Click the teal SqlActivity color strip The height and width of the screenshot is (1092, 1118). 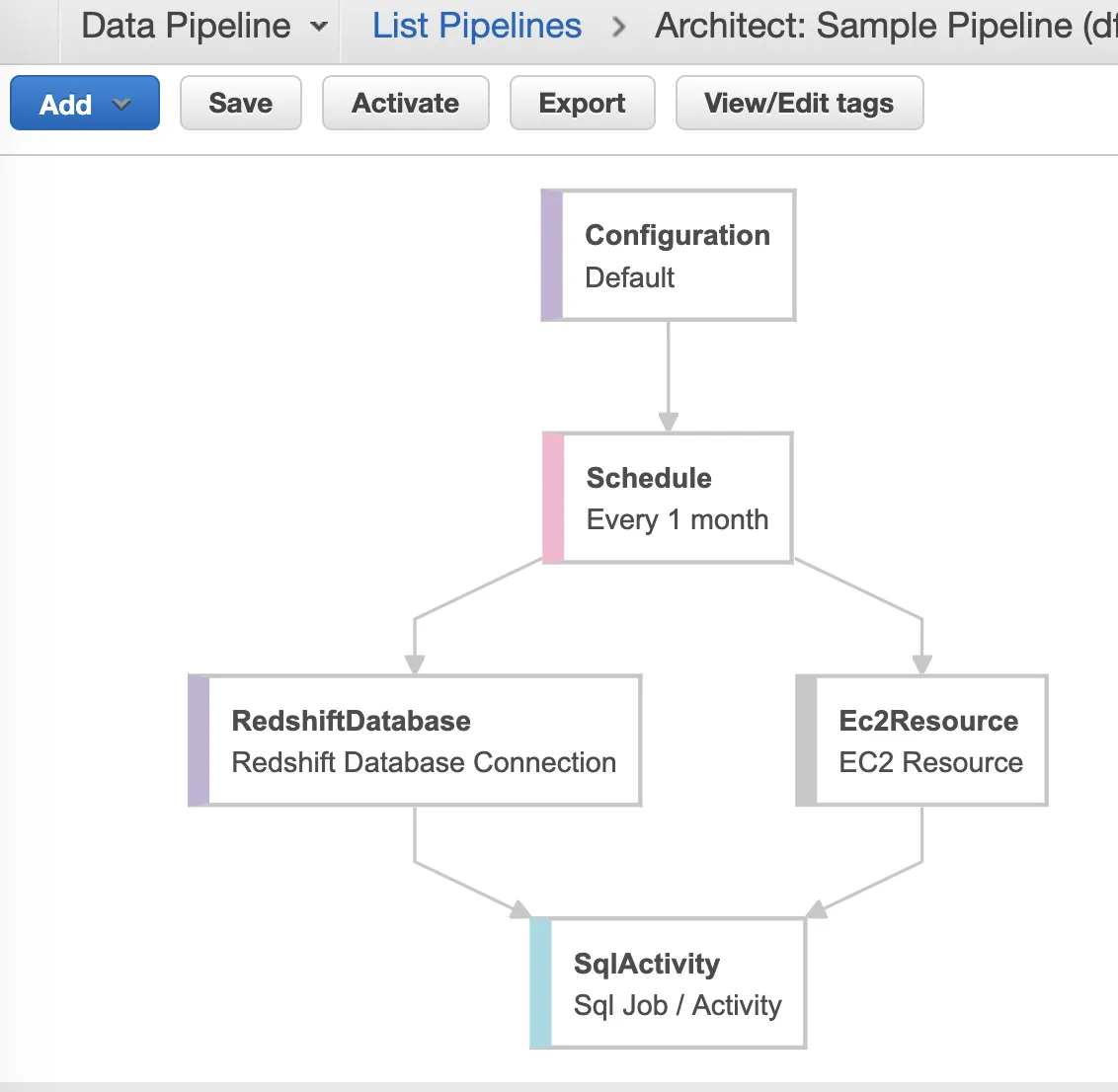[x=541, y=984]
